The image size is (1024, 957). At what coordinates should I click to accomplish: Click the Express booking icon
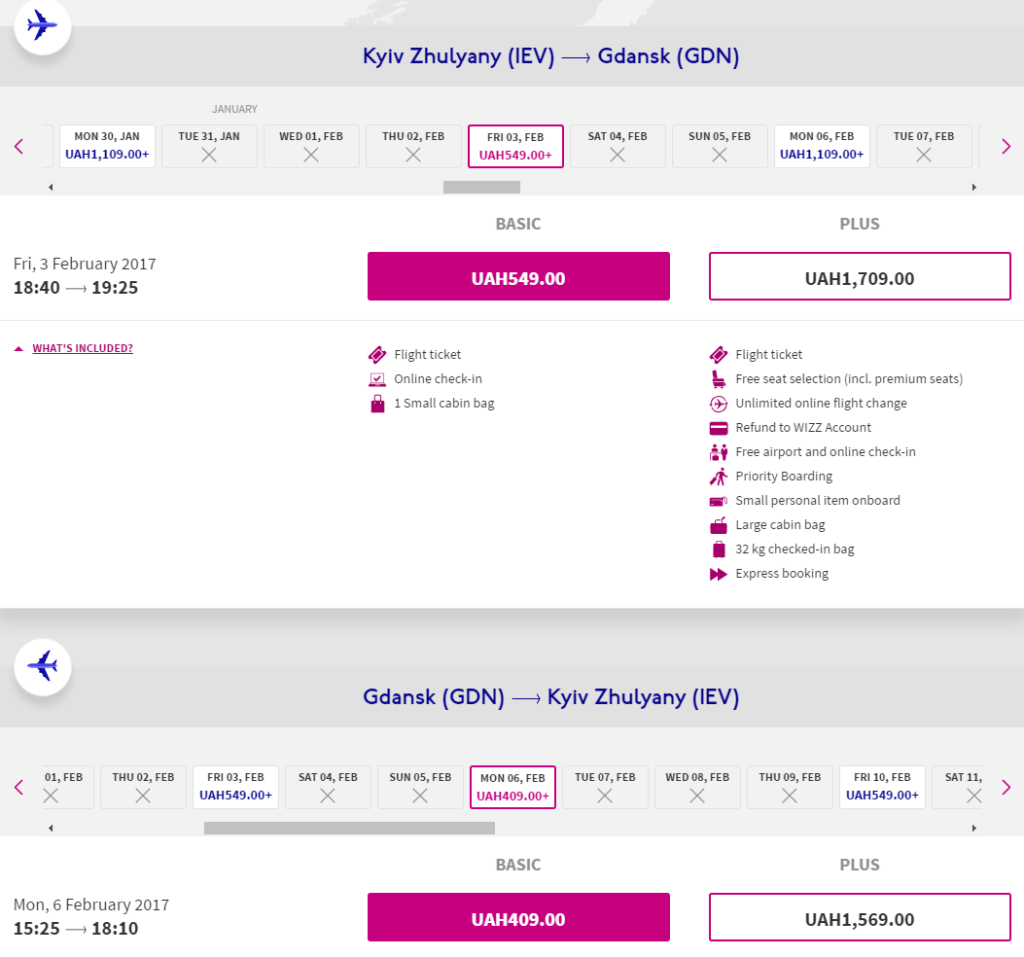coord(718,574)
